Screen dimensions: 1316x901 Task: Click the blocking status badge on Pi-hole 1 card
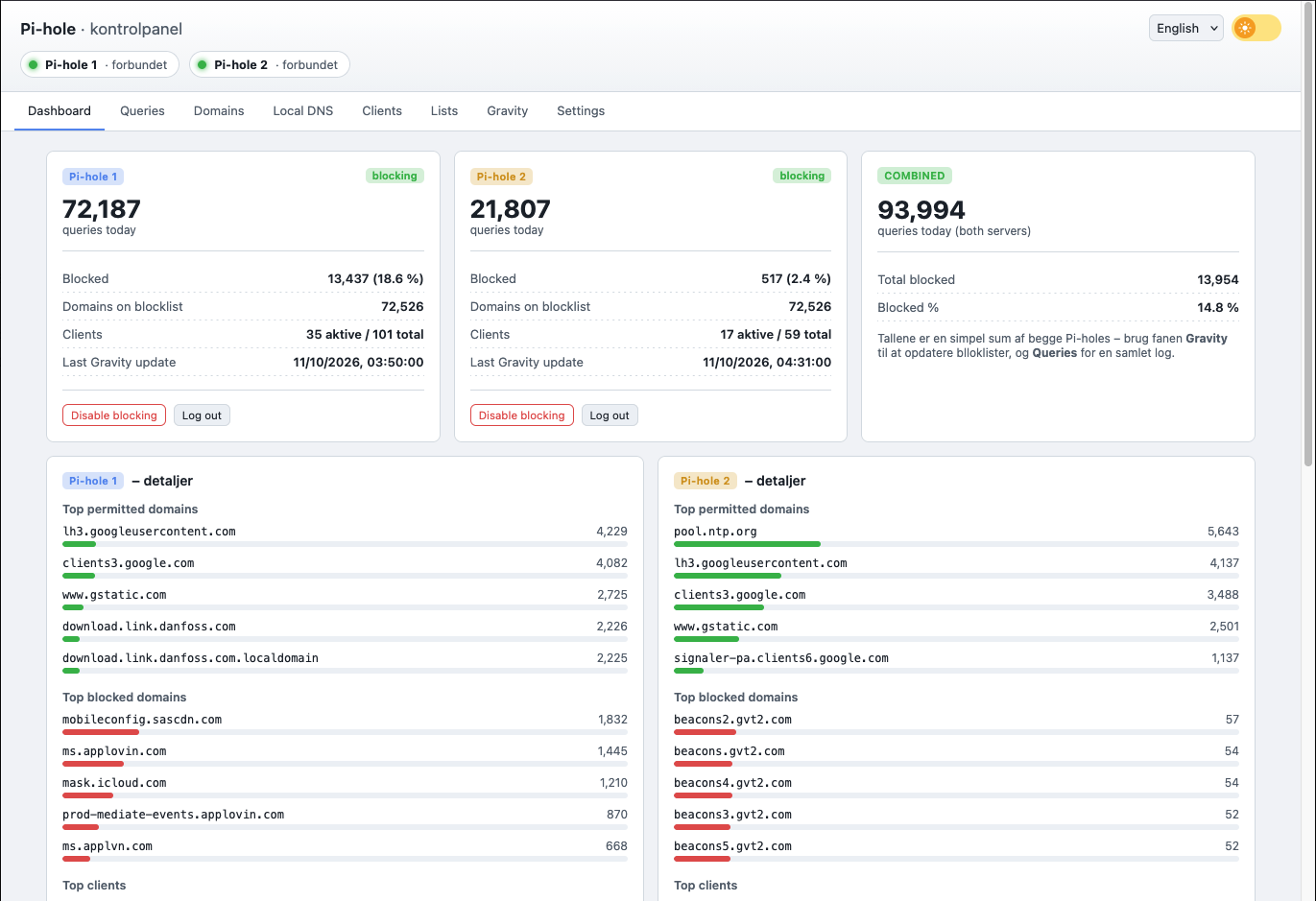pyautogui.click(x=395, y=176)
